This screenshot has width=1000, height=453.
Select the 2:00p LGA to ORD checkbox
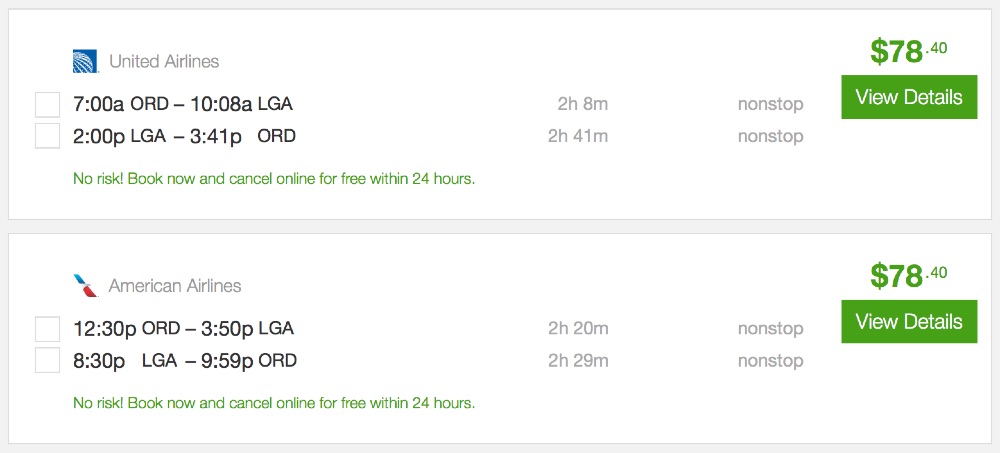coord(47,136)
